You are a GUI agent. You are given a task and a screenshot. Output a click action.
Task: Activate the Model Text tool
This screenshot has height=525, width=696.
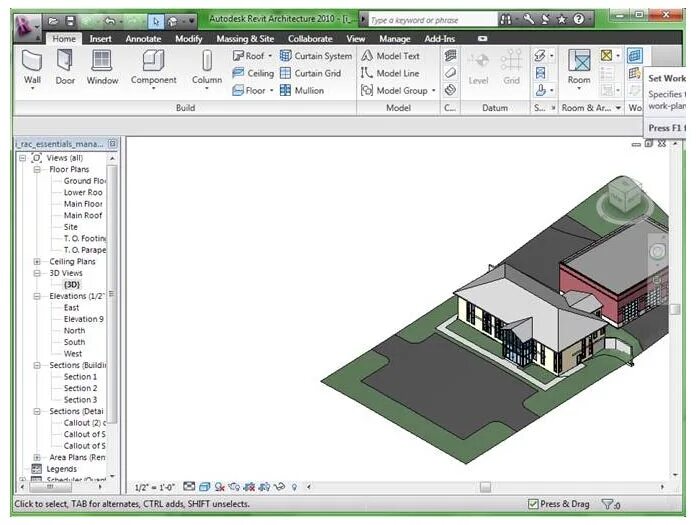[390, 56]
